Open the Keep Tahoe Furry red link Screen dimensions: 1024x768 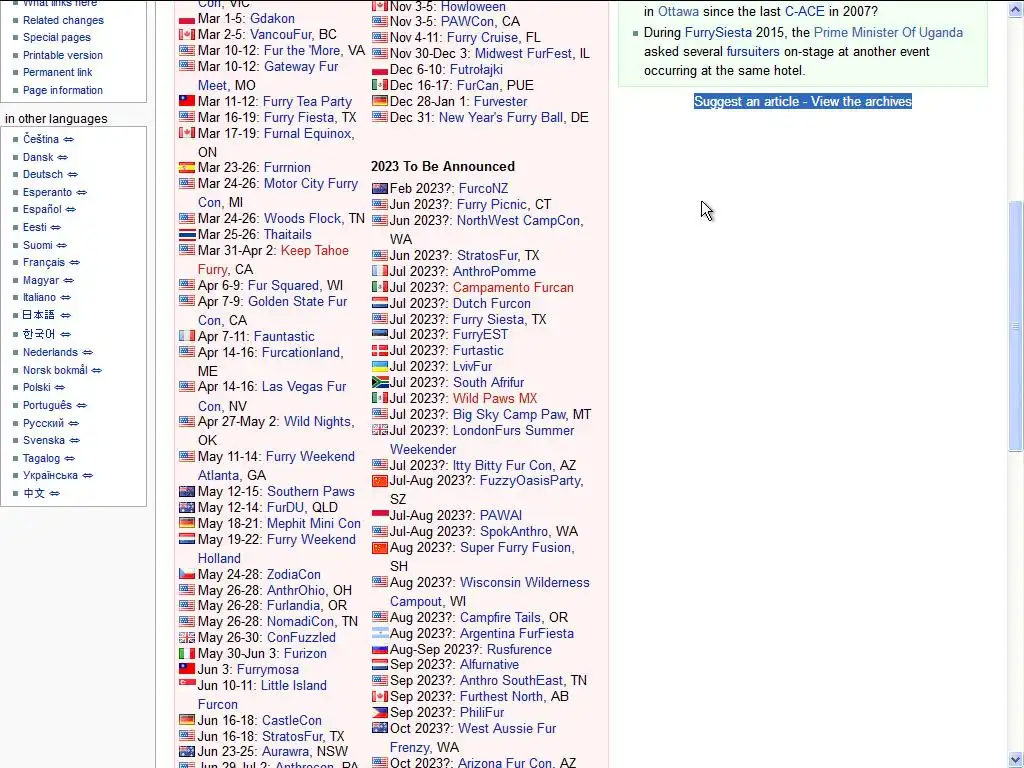(x=273, y=260)
